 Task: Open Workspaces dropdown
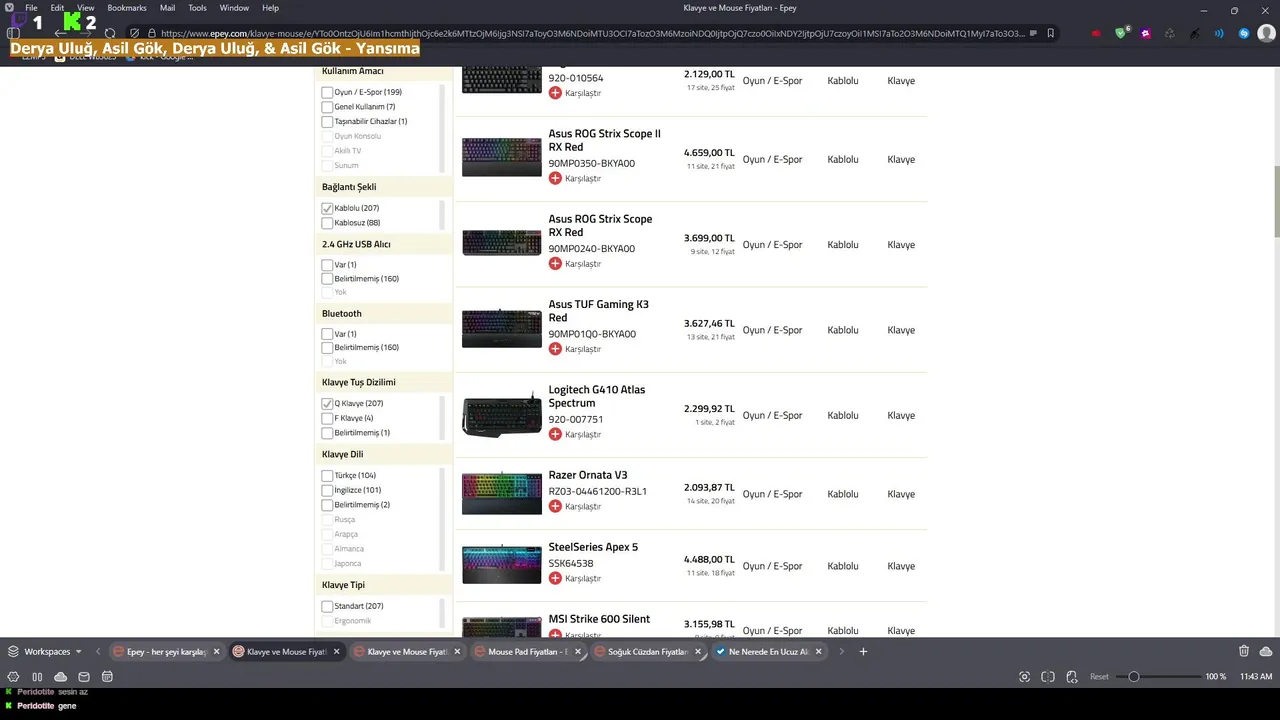coord(45,651)
